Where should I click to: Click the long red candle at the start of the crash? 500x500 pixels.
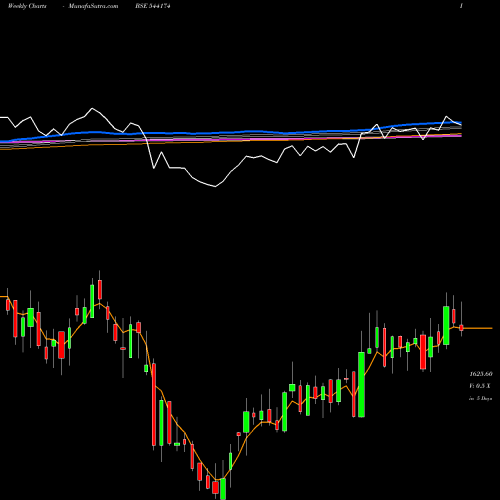tap(154, 404)
